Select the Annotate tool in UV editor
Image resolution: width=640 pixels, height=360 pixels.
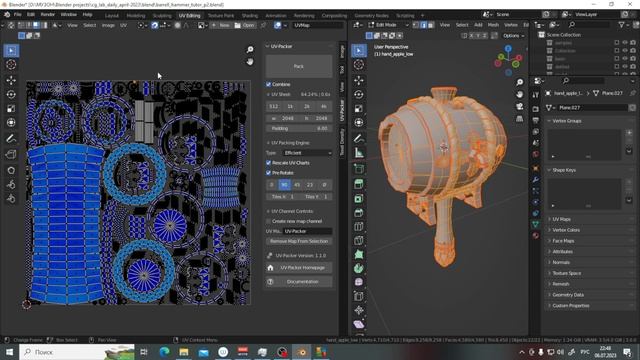(x=11, y=139)
